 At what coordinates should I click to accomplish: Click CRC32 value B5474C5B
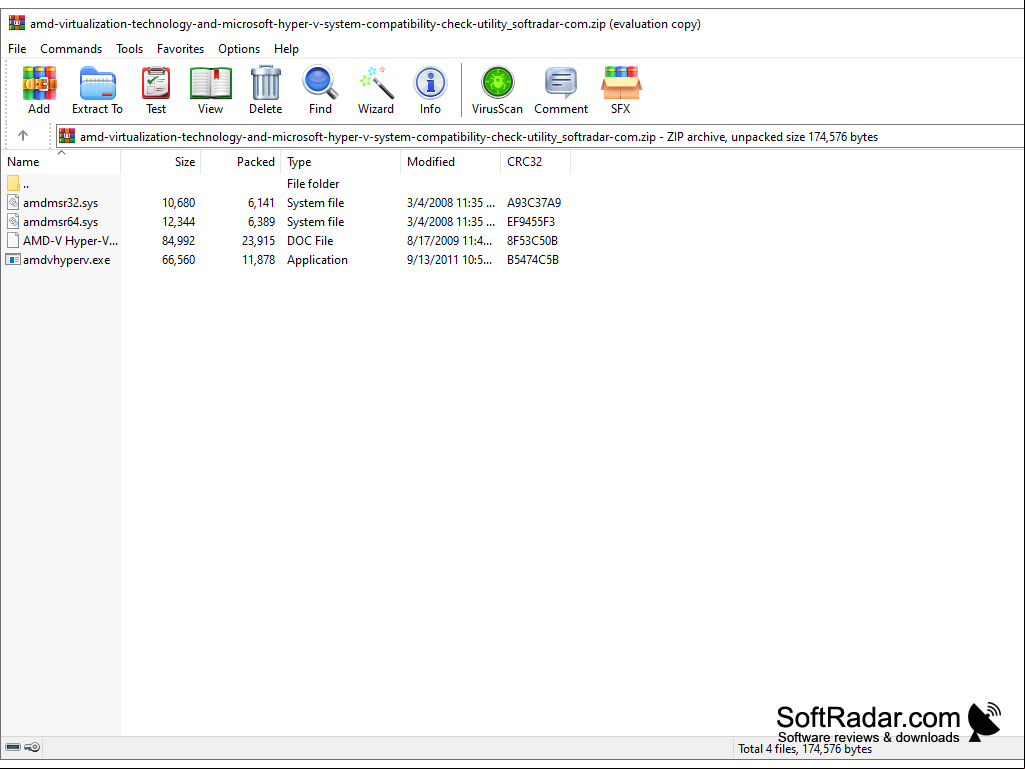coord(533,260)
